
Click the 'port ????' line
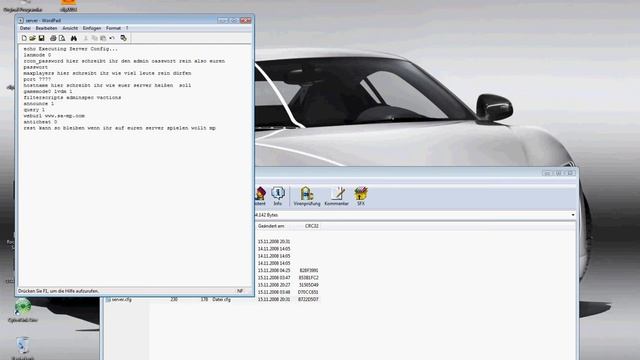point(37,80)
